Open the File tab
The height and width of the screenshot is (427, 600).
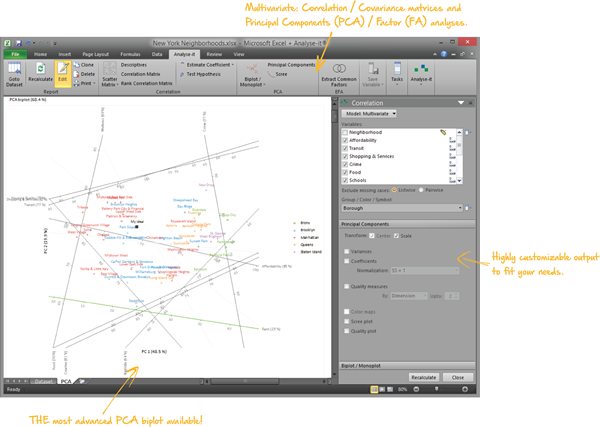(15, 54)
